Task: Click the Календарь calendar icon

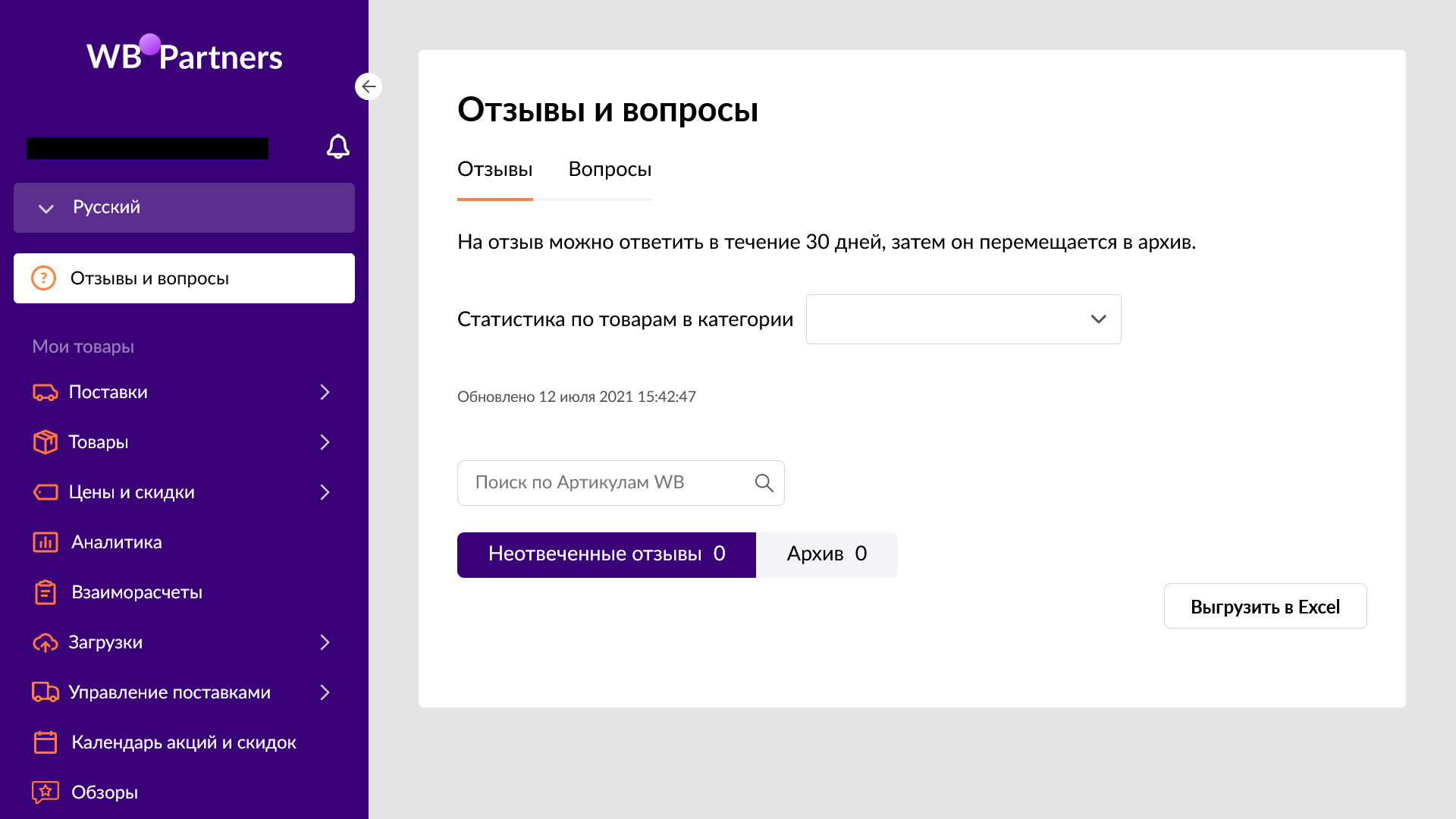Action: (45, 742)
